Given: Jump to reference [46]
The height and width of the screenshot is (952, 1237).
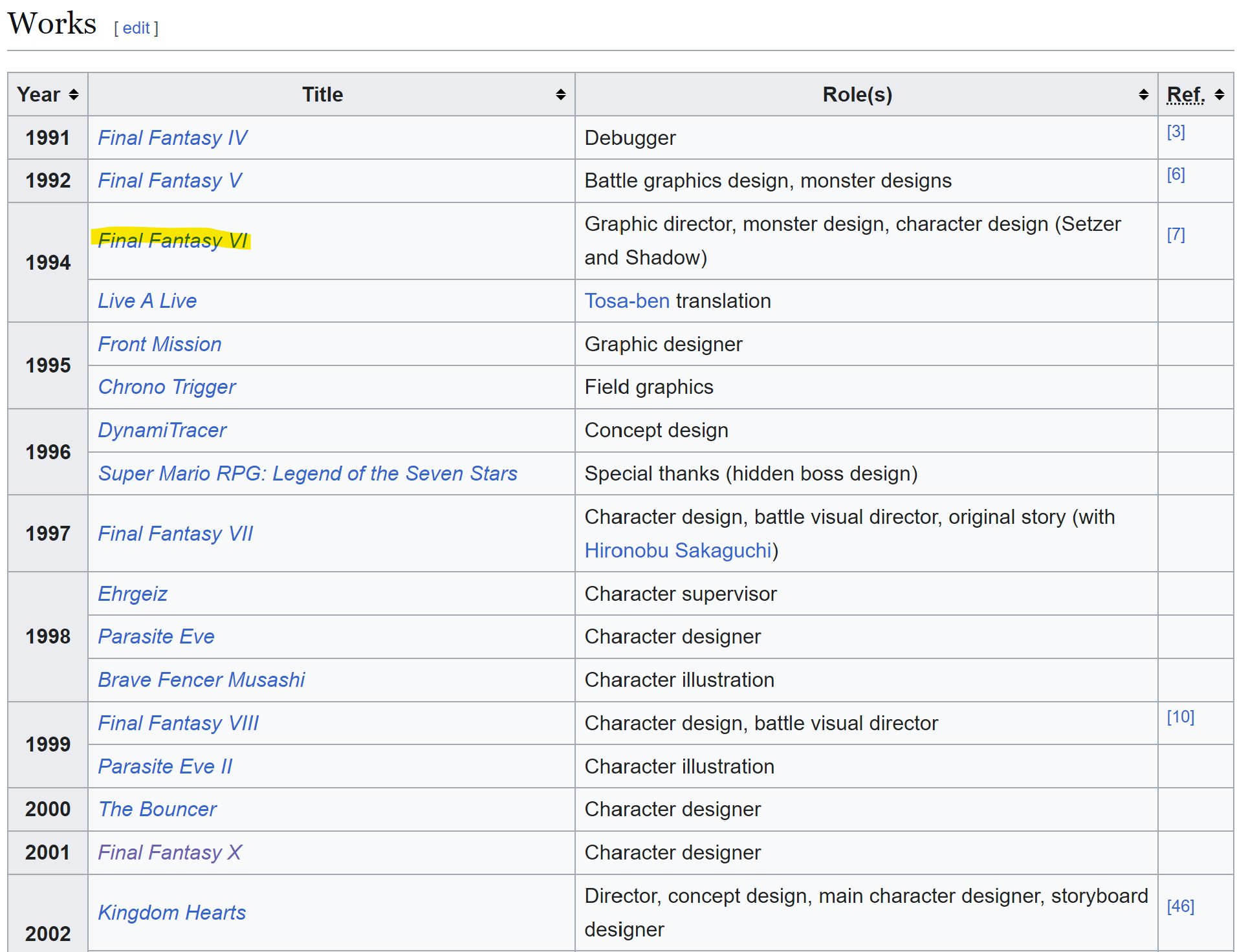Looking at the screenshot, I should [1180, 907].
